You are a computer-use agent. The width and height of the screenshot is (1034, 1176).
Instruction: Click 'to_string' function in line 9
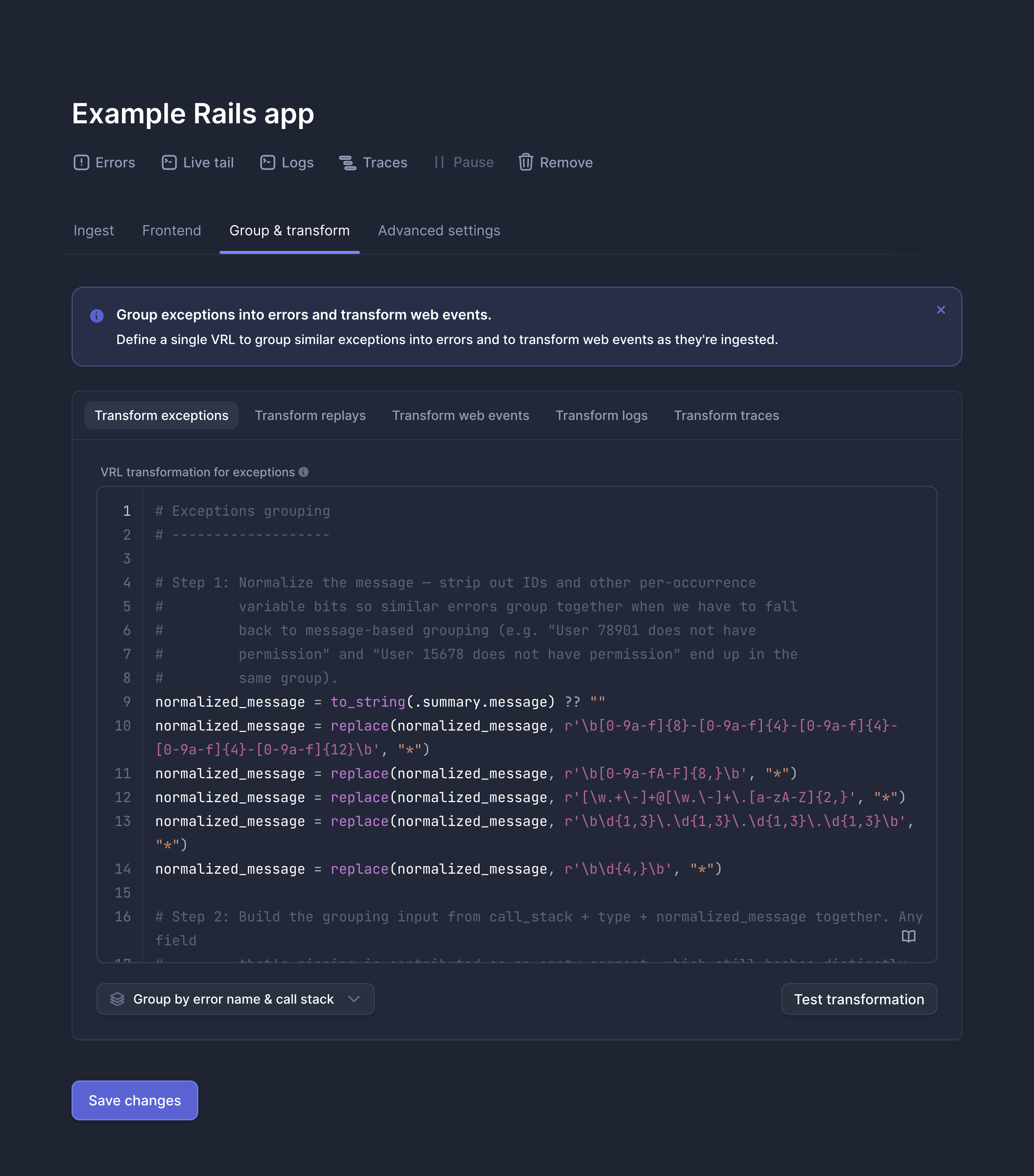pos(368,702)
